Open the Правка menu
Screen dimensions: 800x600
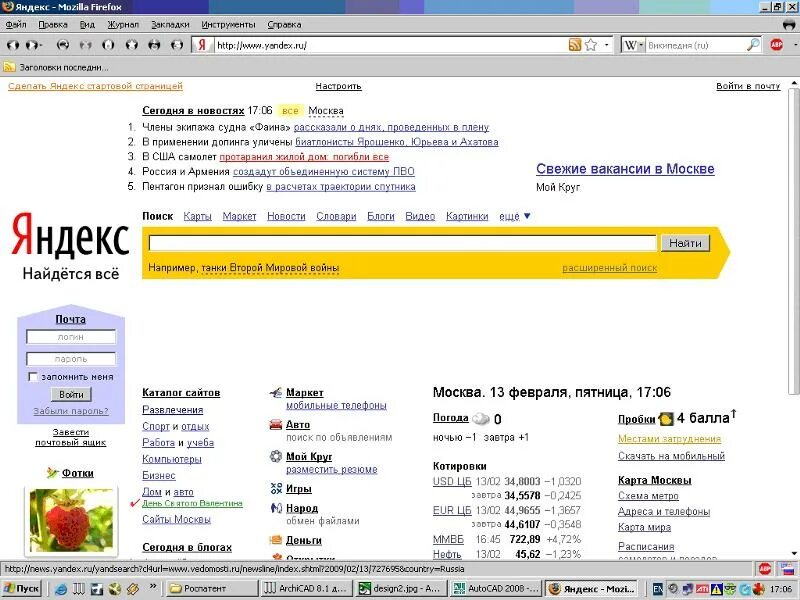(53, 24)
